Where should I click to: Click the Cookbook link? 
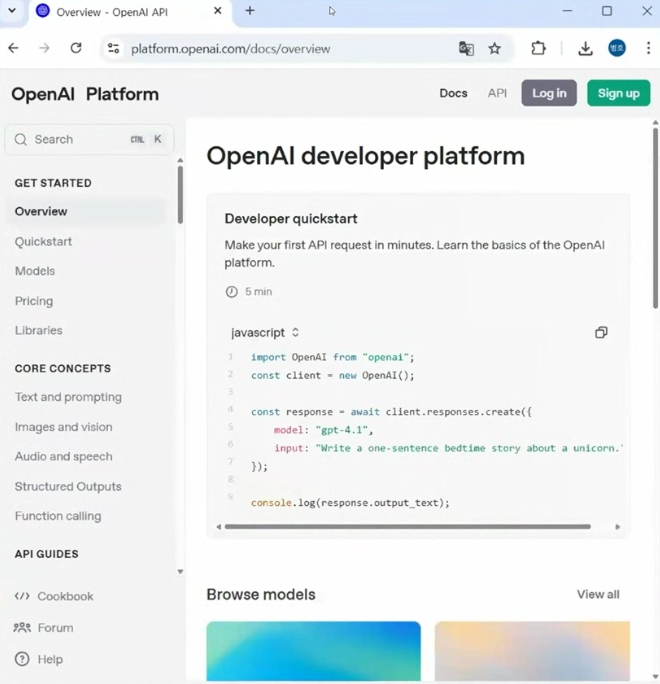click(x=65, y=596)
